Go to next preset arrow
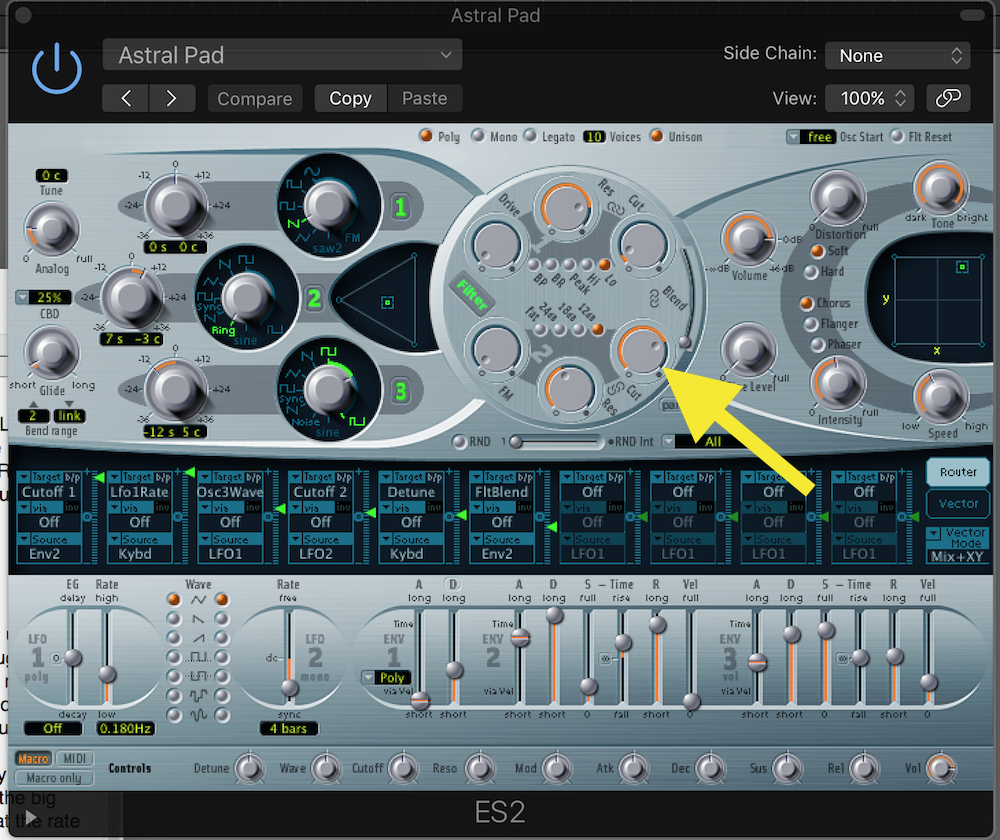The image size is (1000, 840). coord(172,98)
